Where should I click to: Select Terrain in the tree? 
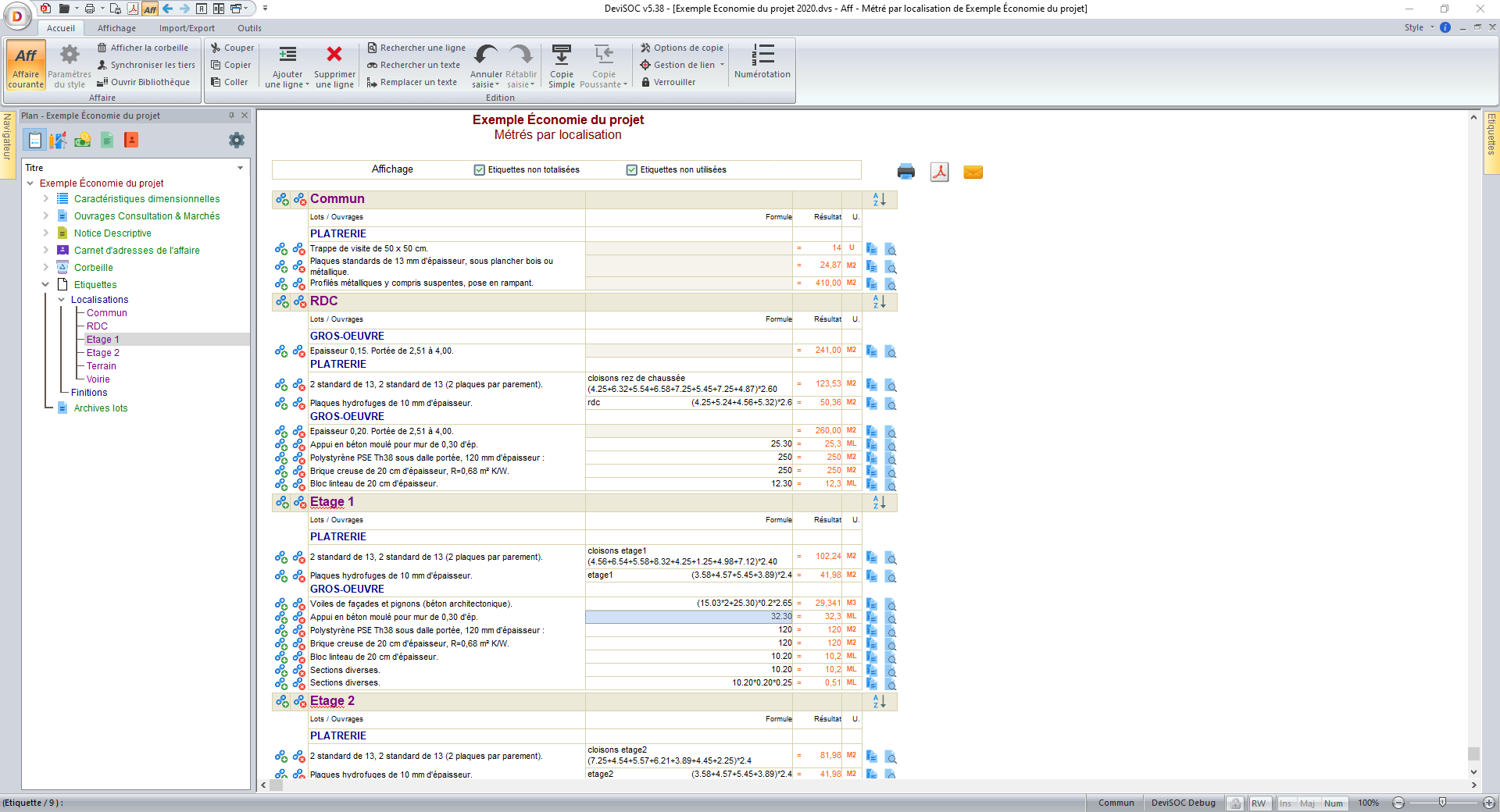click(x=101, y=366)
